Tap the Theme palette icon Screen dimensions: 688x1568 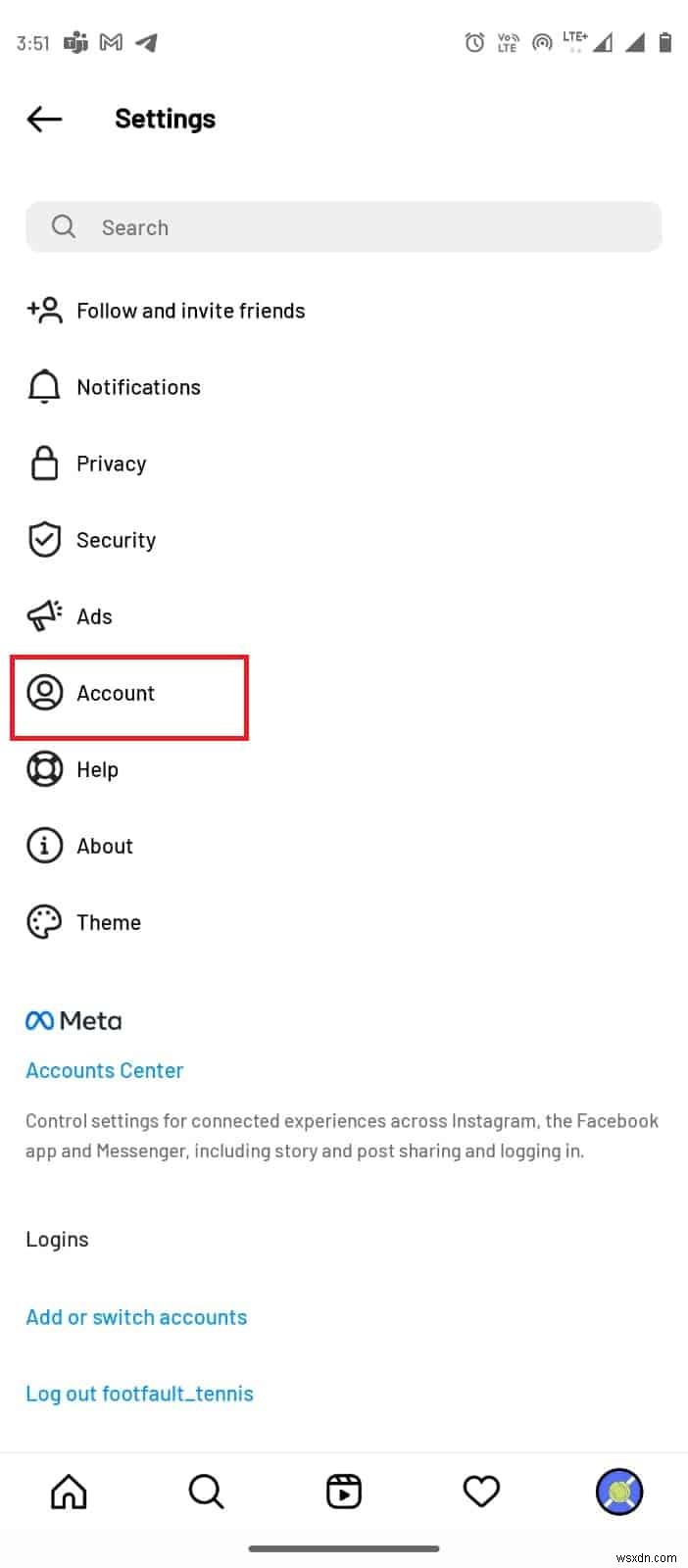pyautogui.click(x=44, y=921)
